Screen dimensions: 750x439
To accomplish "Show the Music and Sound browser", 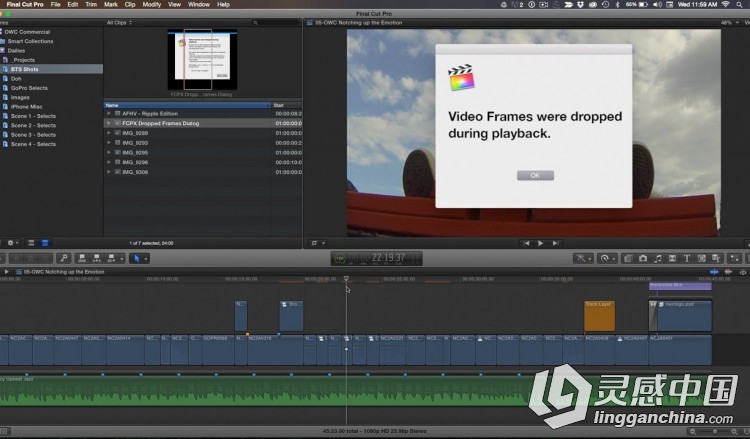I will [658, 258].
